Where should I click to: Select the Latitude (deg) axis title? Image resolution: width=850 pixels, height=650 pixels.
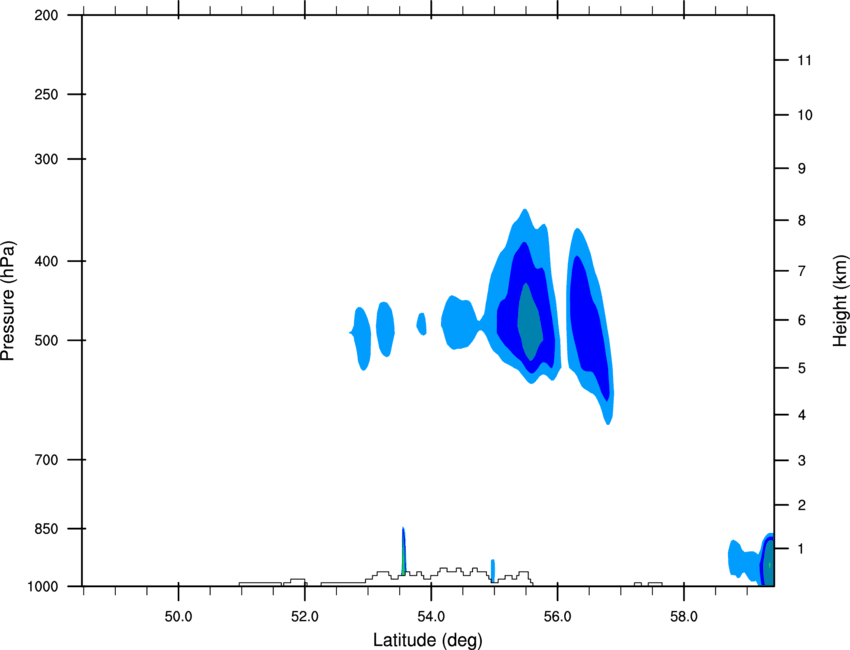click(x=427, y=640)
